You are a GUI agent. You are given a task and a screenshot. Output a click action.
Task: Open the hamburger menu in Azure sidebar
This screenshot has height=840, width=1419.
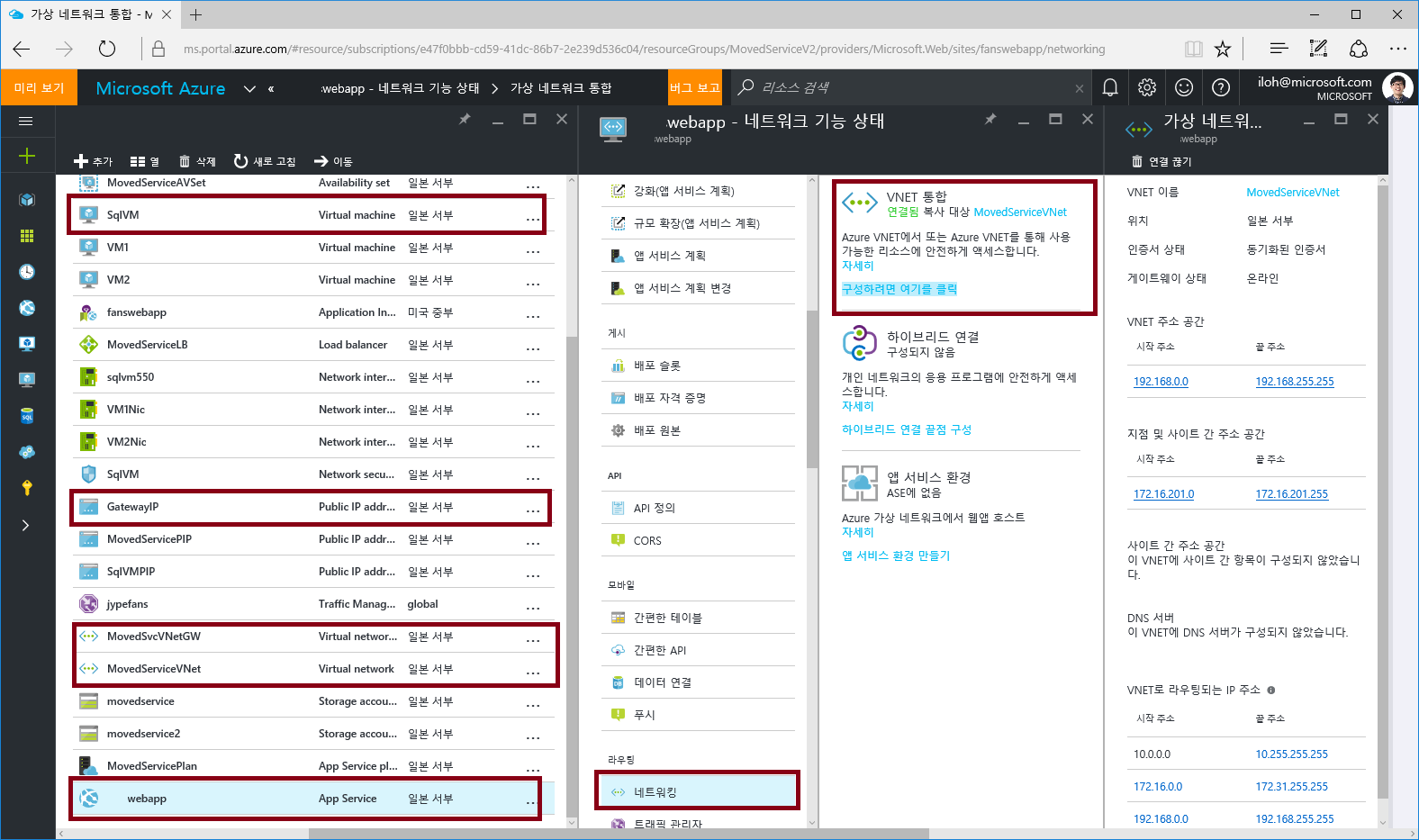point(26,121)
